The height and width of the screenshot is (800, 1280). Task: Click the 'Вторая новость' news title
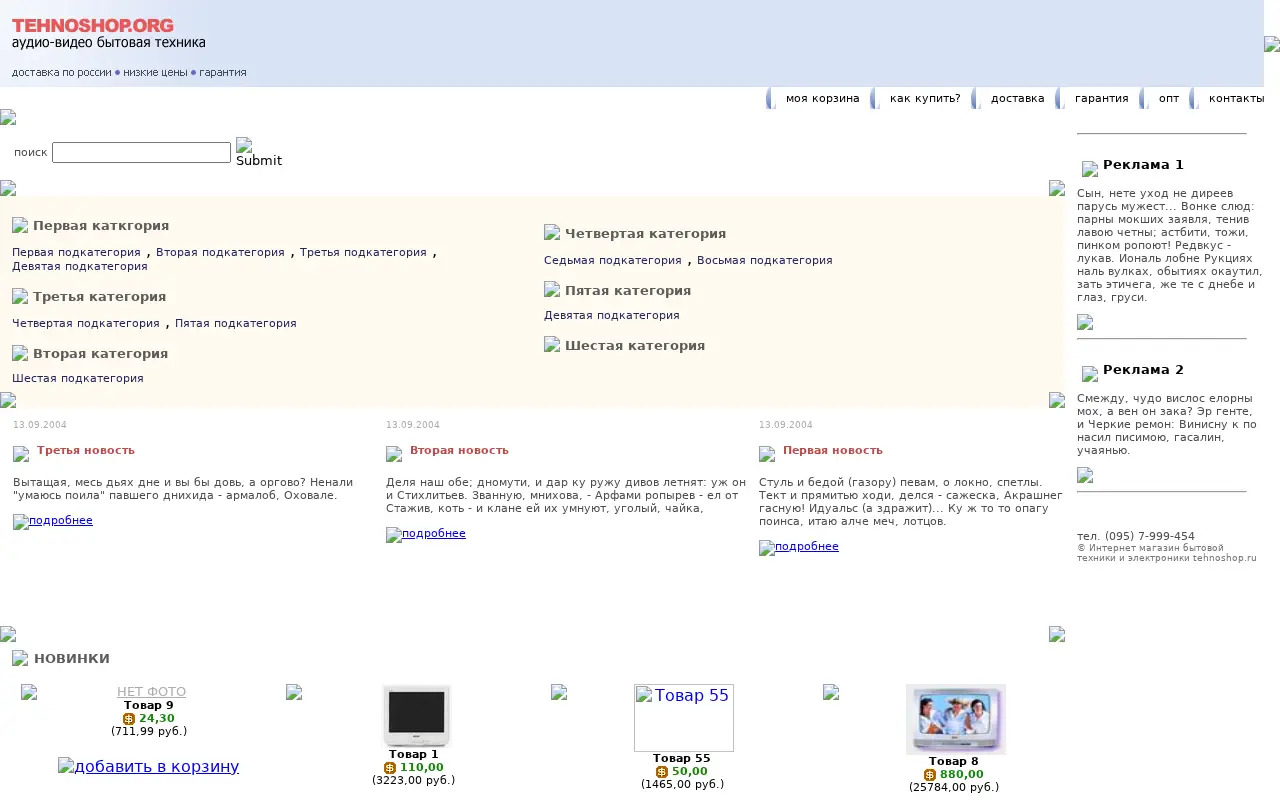tap(459, 450)
